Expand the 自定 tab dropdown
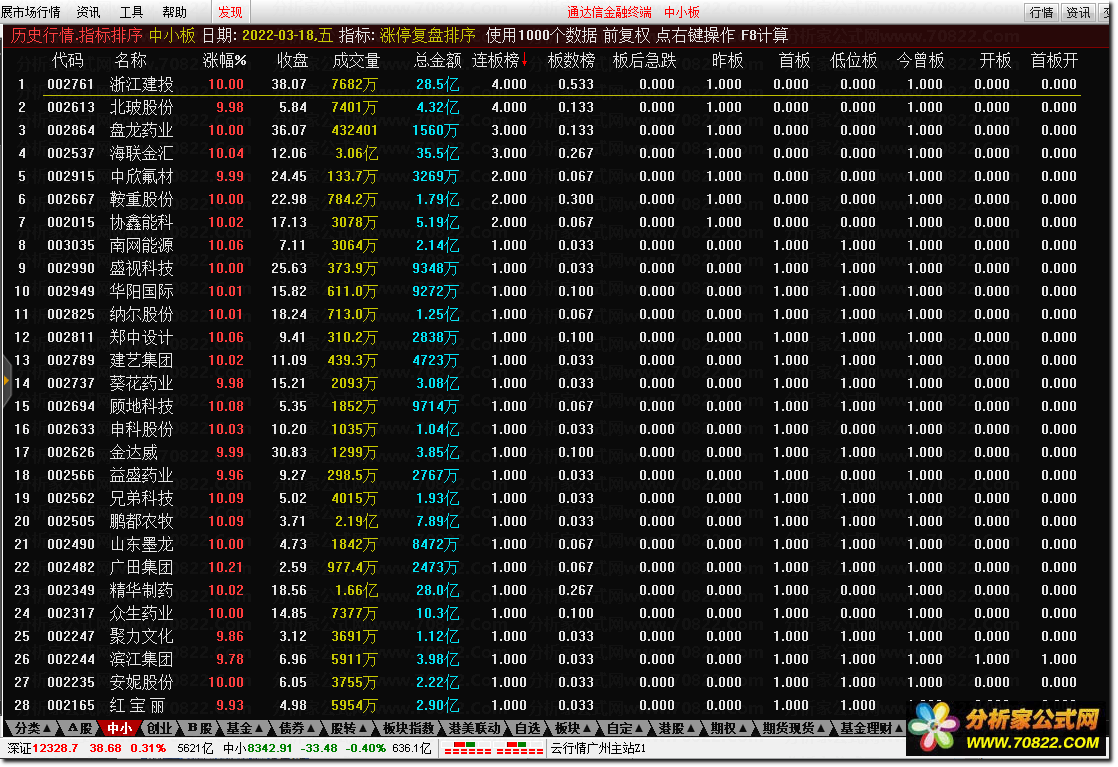Screen dimensions: 1118x767 (x=625, y=728)
